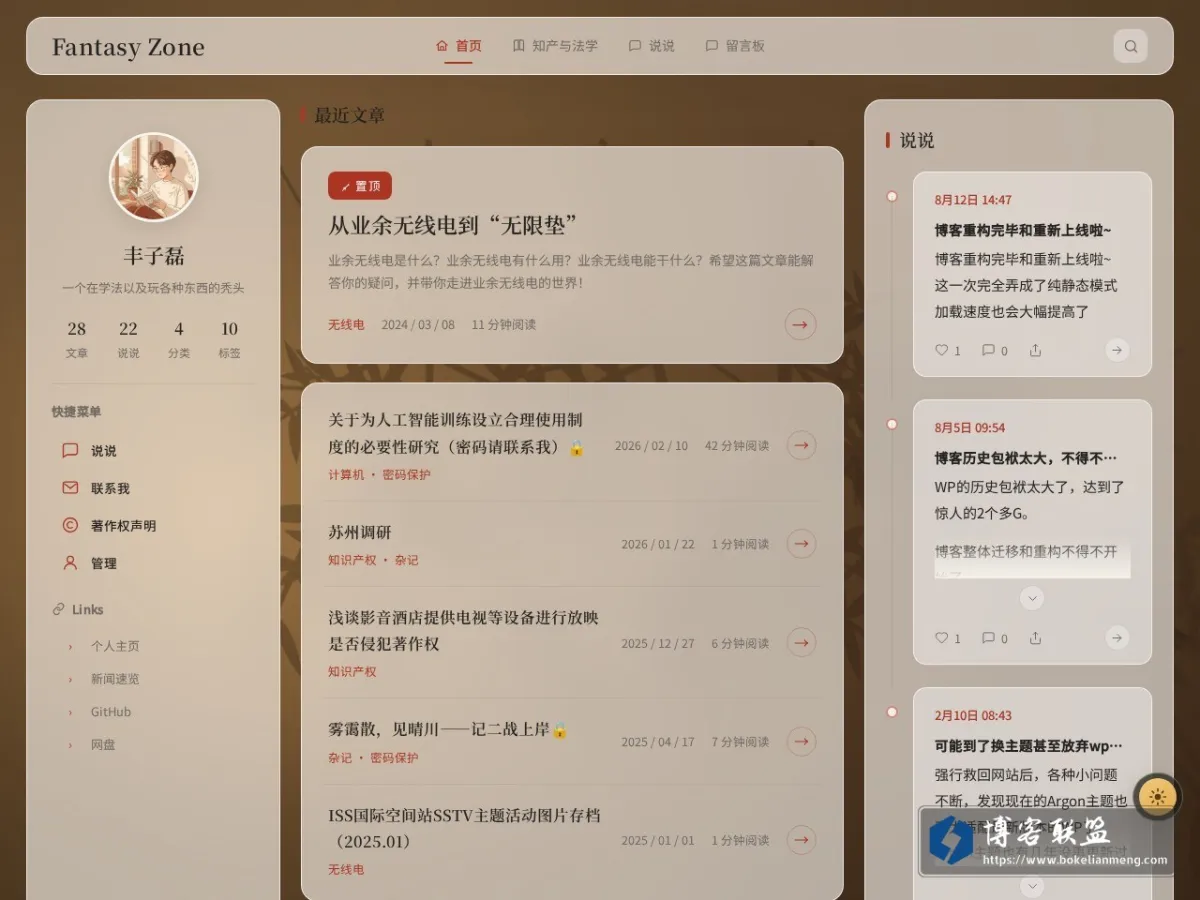Open 著作权声明 in the quick menu
The height and width of the screenshot is (900, 1200).
coord(153,526)
